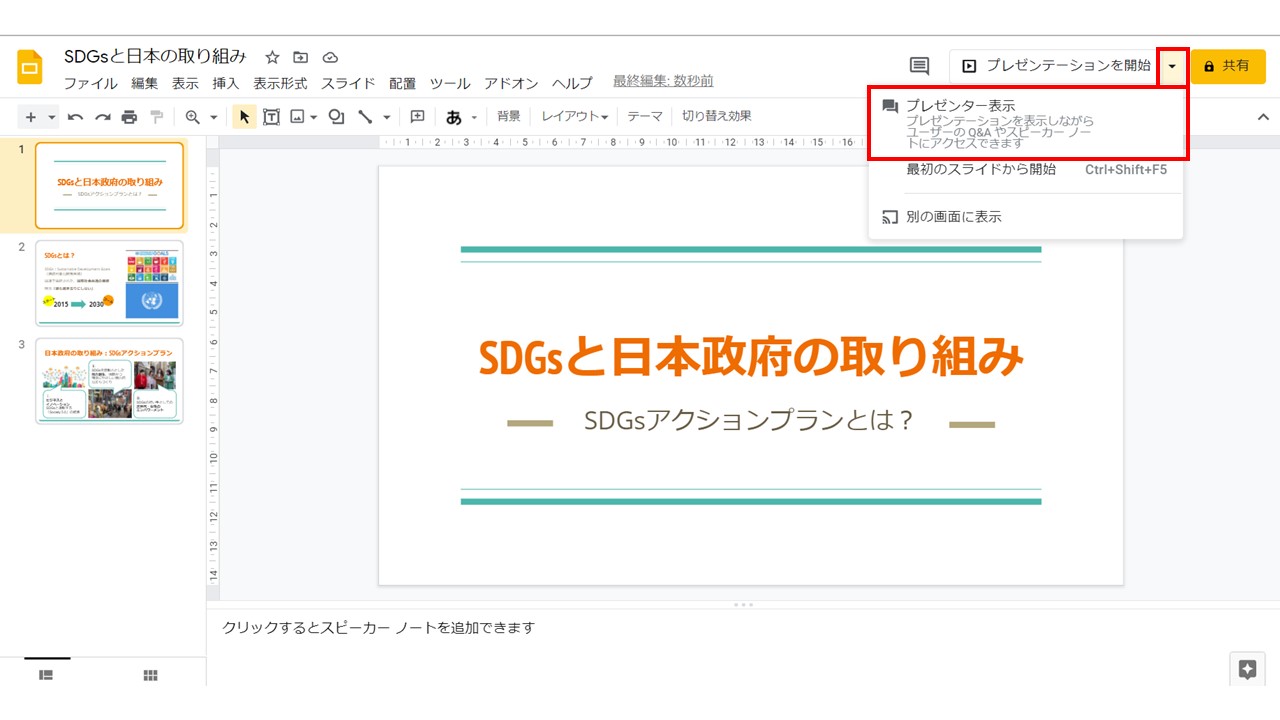Click the 最終編集: 数秒前 link
Screen dimensions: 1280x720
tap(663, 81)
